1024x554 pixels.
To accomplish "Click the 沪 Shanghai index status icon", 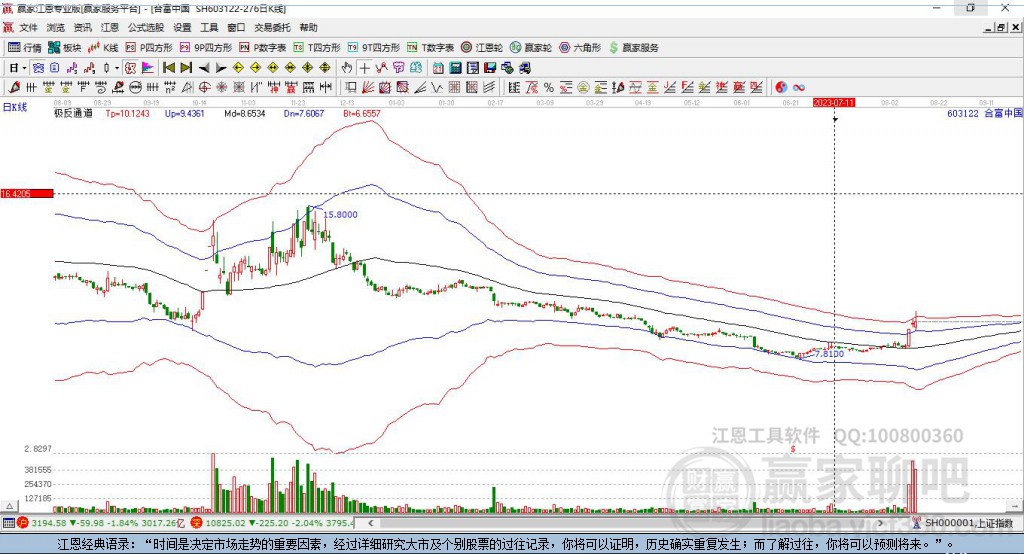I will click(23, 523).
